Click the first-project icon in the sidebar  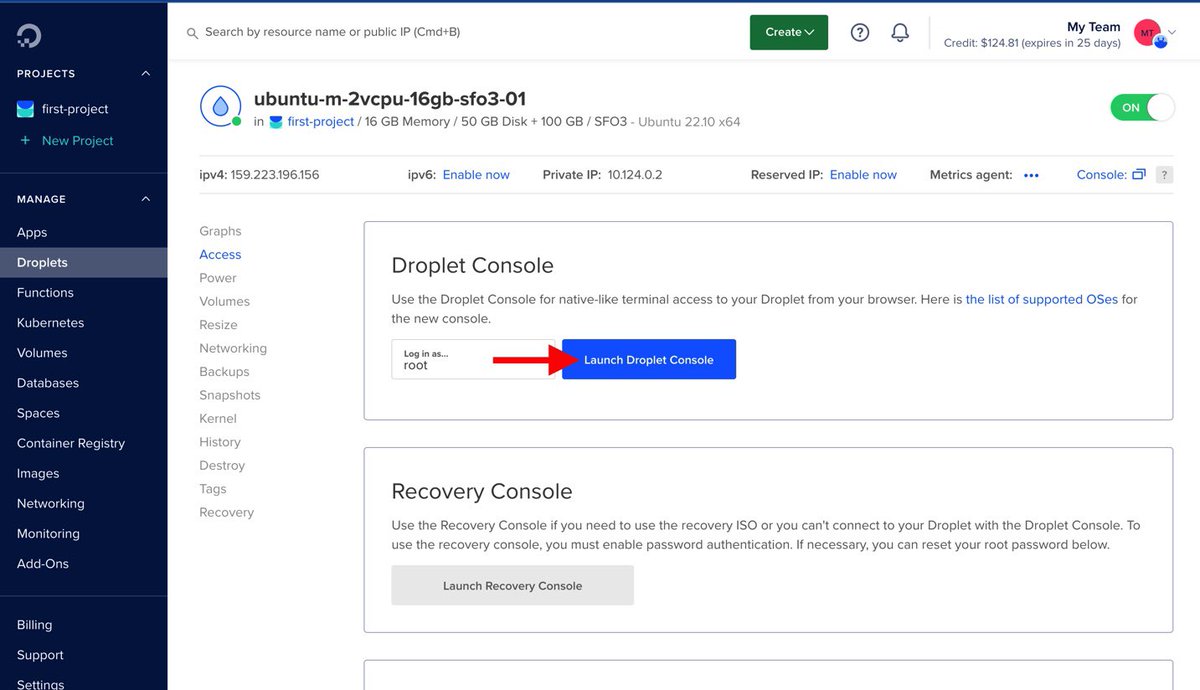pos(23,108)
